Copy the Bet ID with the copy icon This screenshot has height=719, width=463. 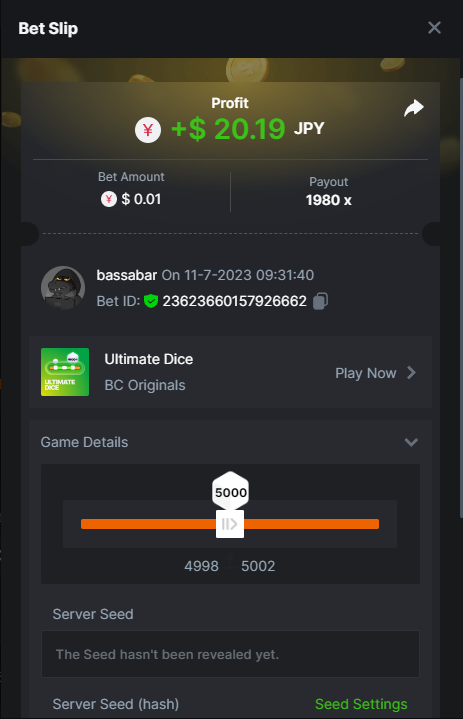[320, 301]
